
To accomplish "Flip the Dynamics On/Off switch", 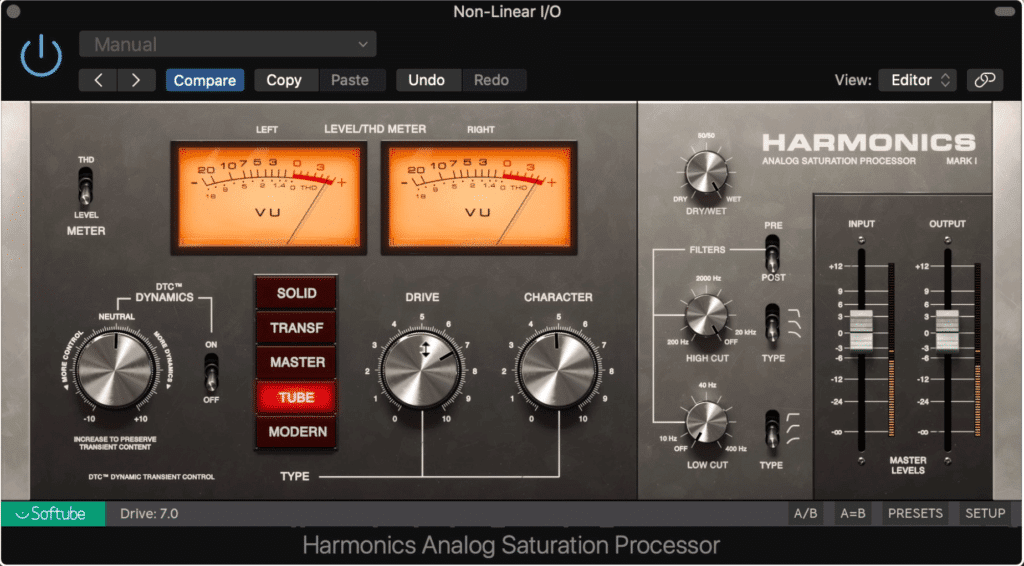I will coord(210,372).
